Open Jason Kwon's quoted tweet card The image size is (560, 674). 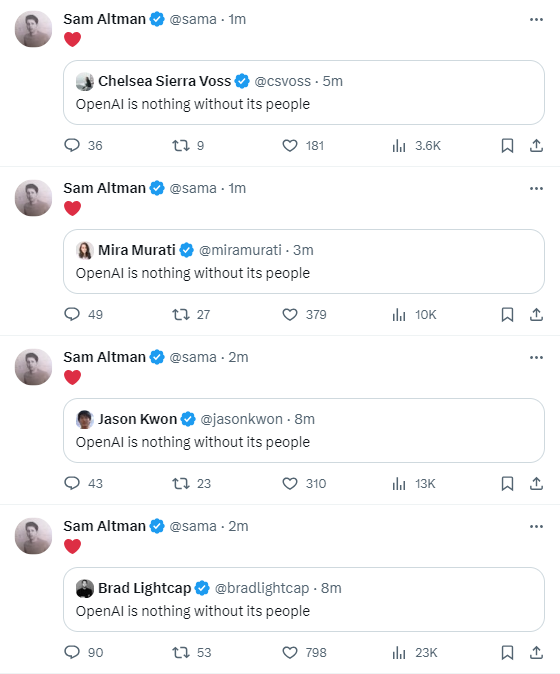click(x=304, y=430)
